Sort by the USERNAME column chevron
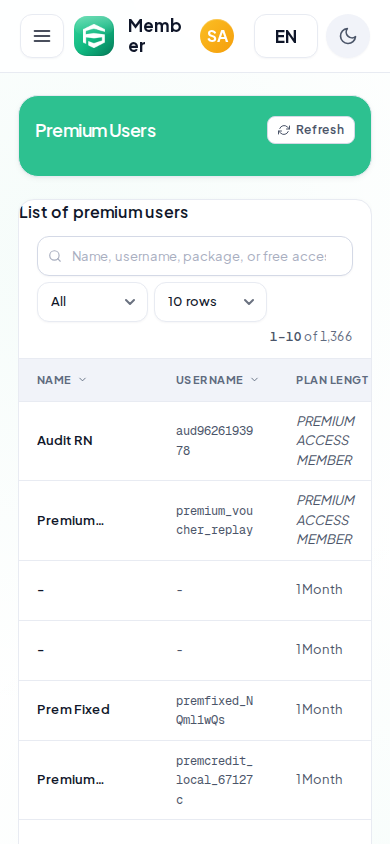 pos(254,379)
